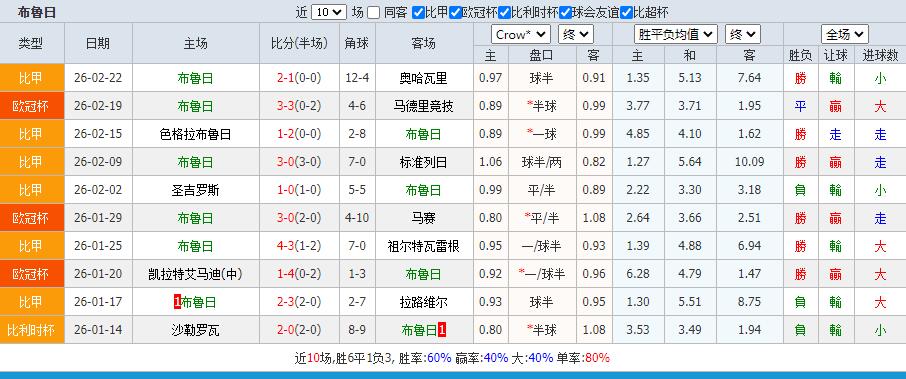Open the 全场 dropdown
The height and width of the screenshot is (379, 906).
[845, 35]
